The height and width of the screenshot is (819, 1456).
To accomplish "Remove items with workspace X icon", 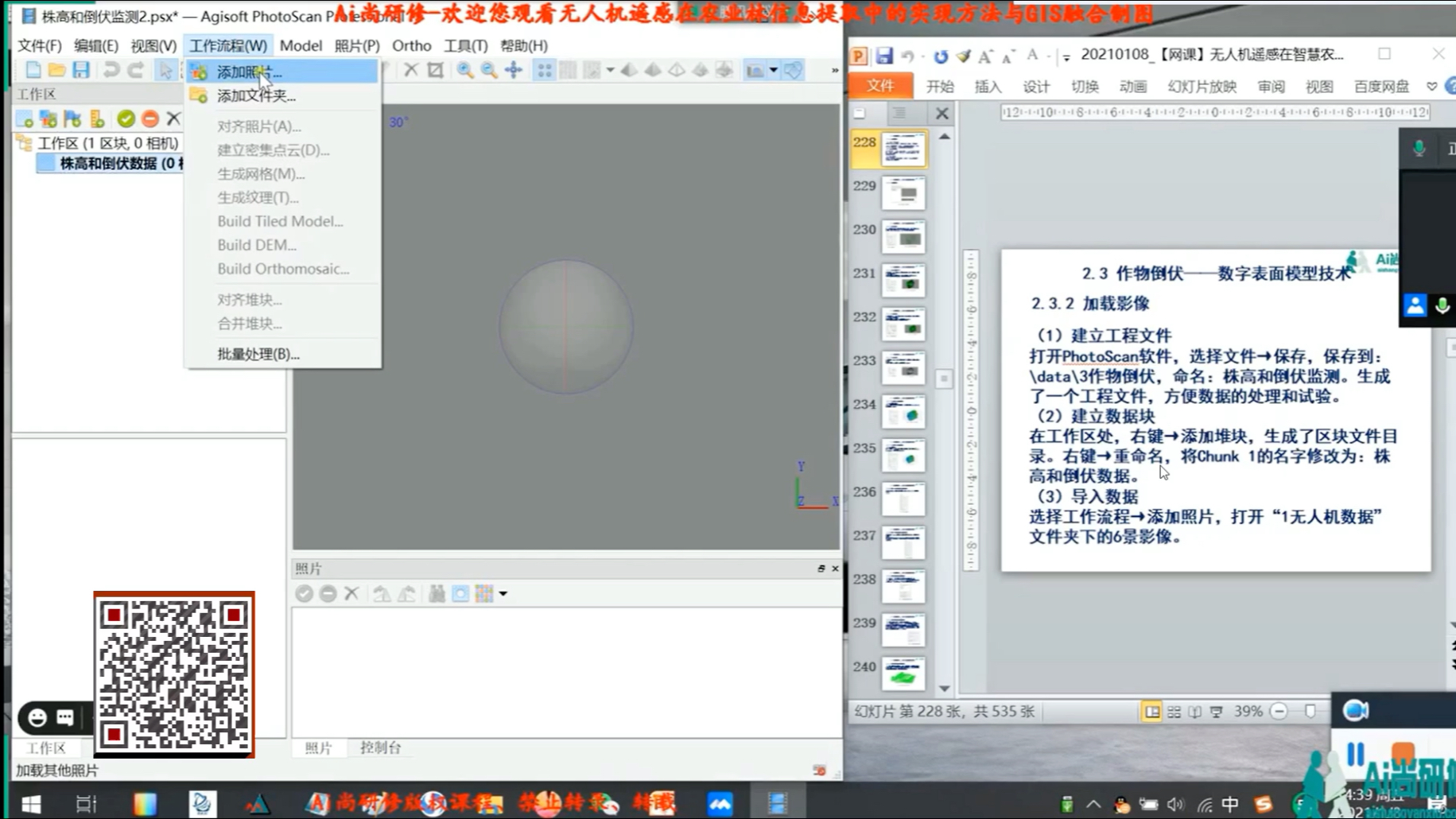I will 173,119.
